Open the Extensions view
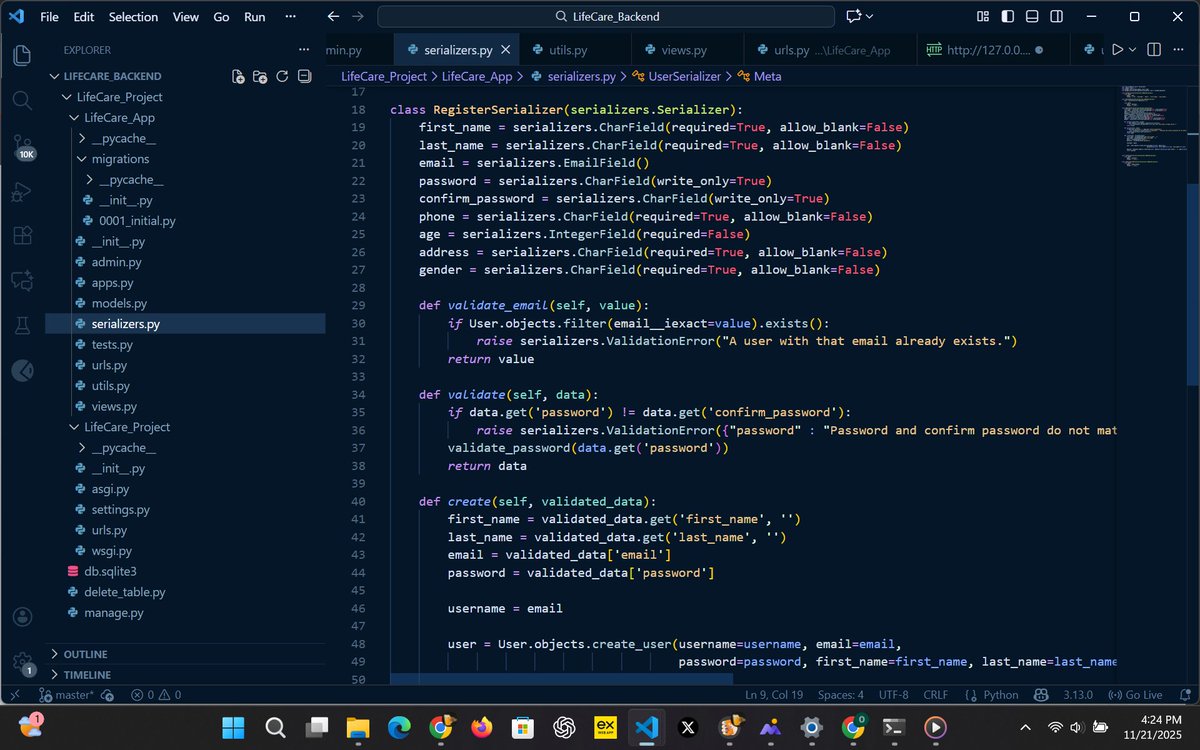 22,235
